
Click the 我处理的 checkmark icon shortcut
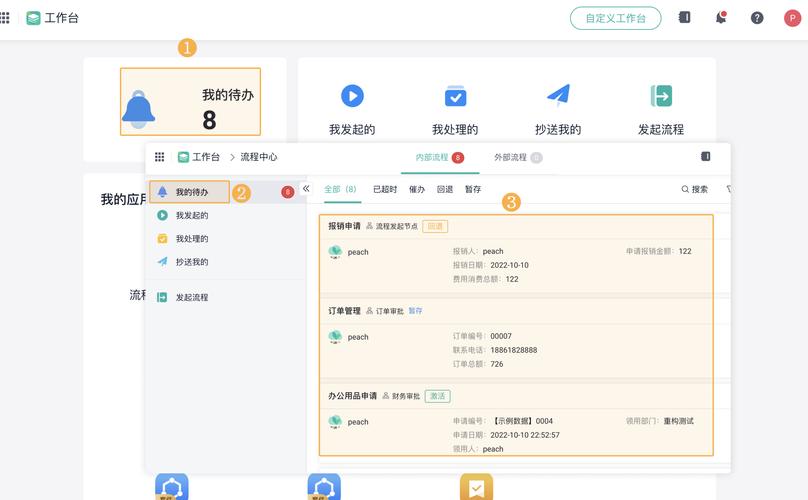point(456,96)
